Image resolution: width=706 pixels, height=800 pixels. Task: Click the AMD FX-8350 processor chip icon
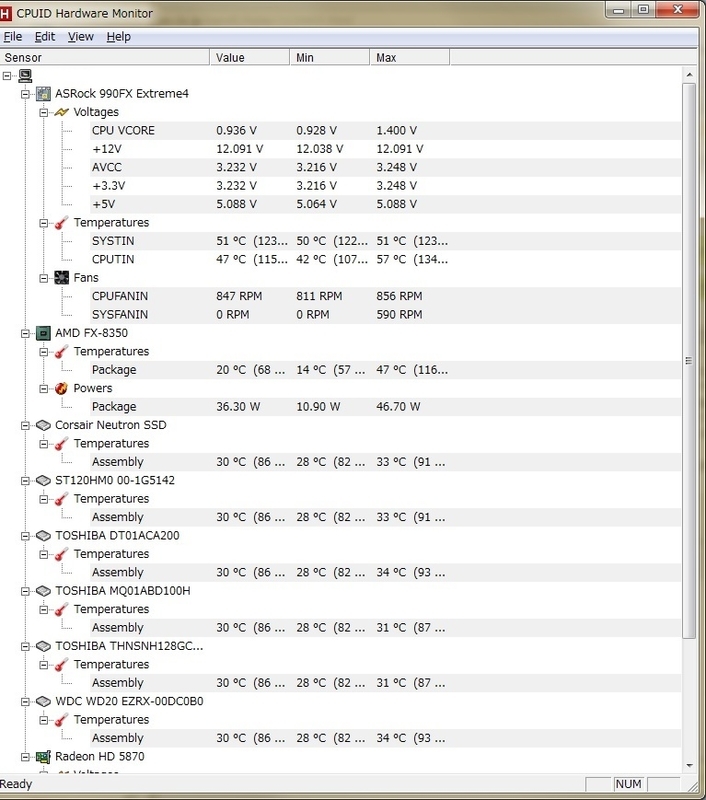[x=43, y=333]
